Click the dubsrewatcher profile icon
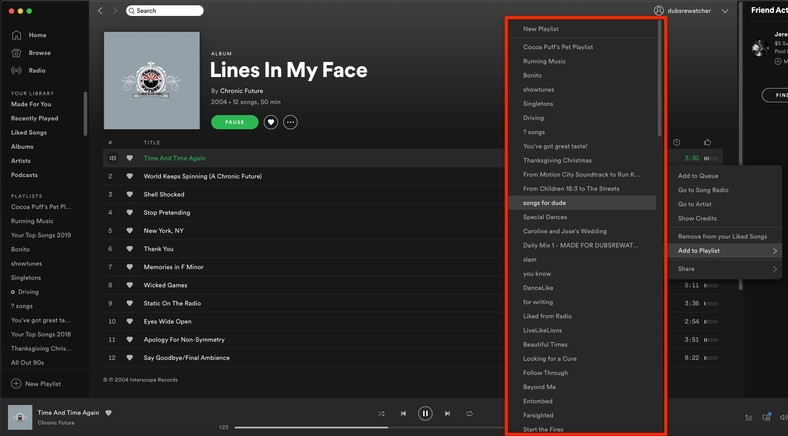This screenshot has width=788, height=436. (658, 11)
